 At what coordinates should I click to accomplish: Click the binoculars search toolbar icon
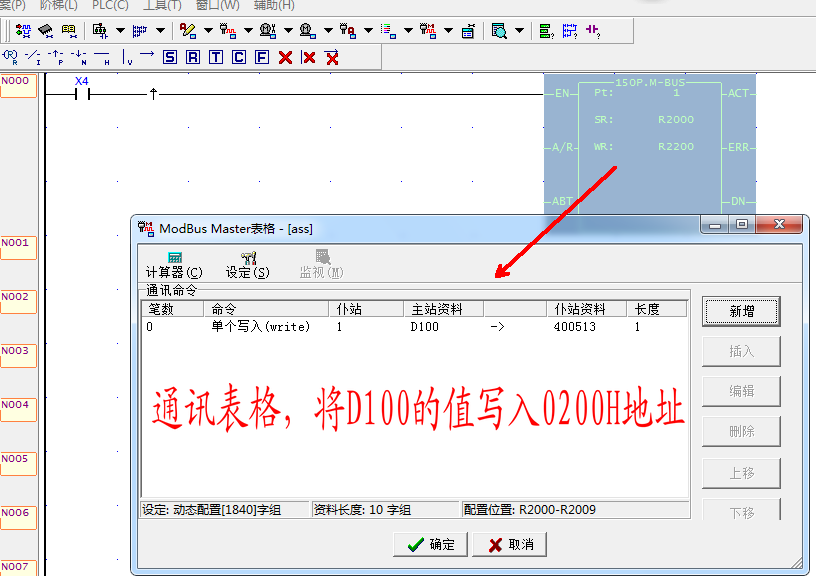69,31
